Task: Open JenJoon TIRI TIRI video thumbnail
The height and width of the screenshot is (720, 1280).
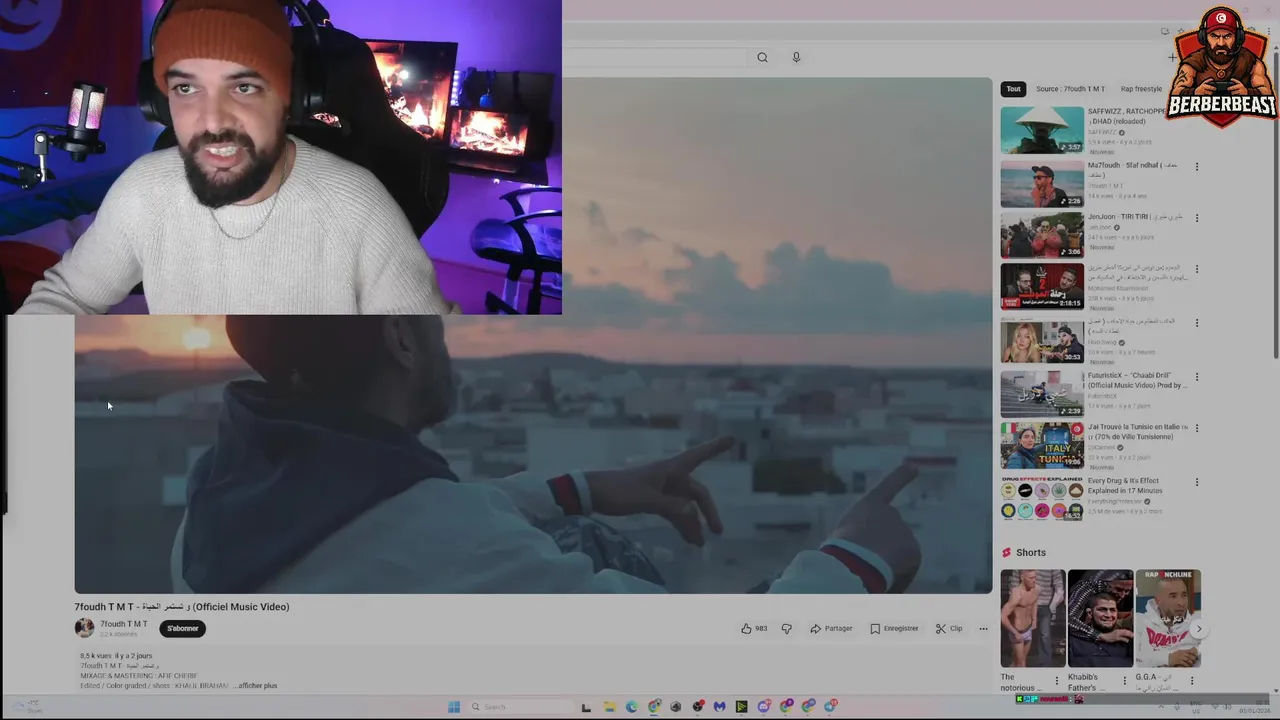Action: pyautogui.click(x=1042, y=235)
